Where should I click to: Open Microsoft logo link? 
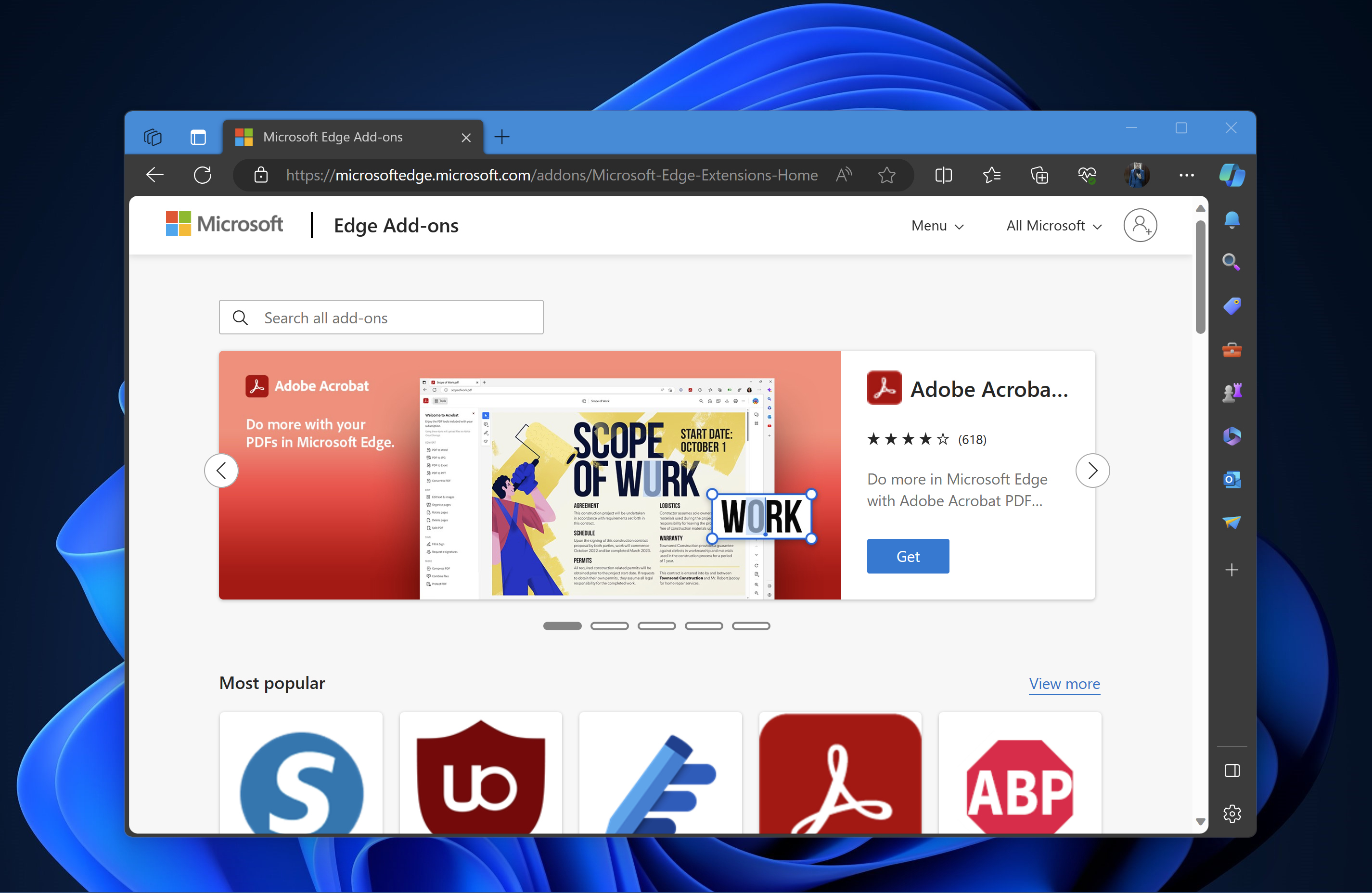point(224,224)
